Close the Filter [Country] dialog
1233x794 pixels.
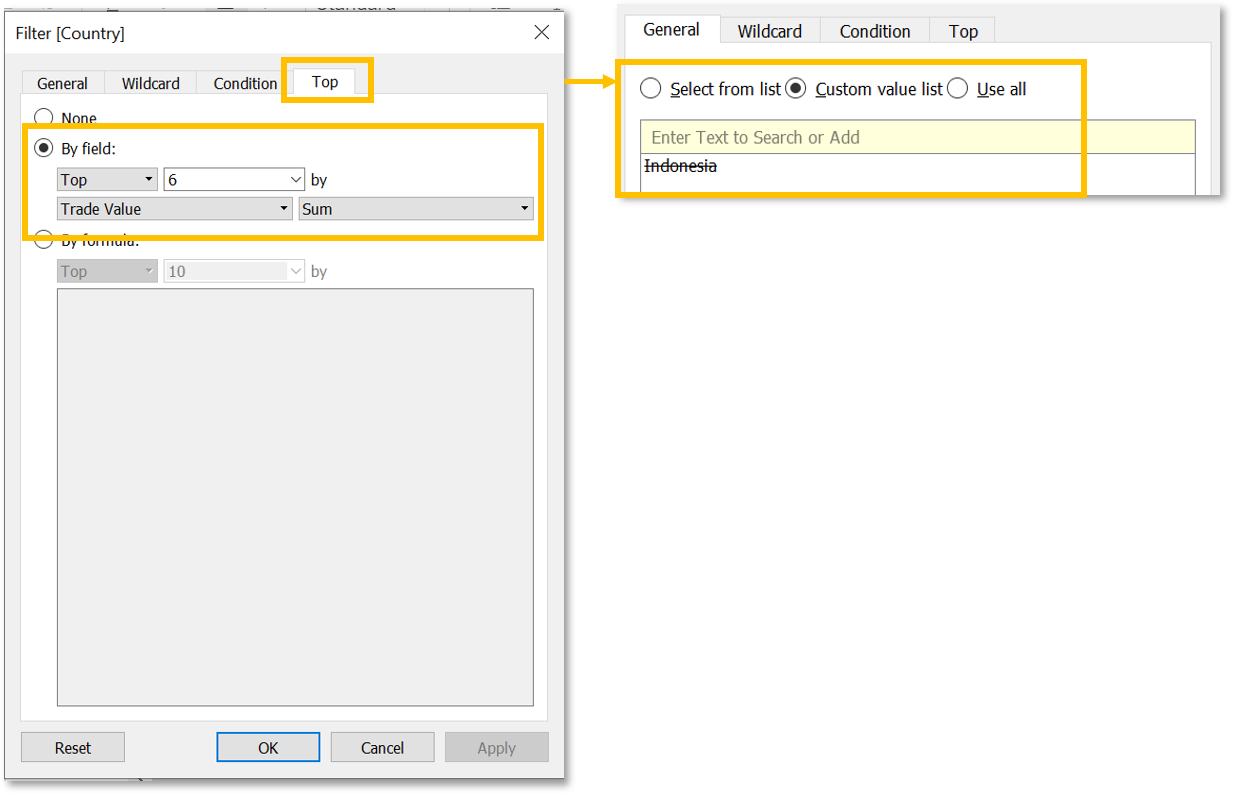(x=541, y=33)
